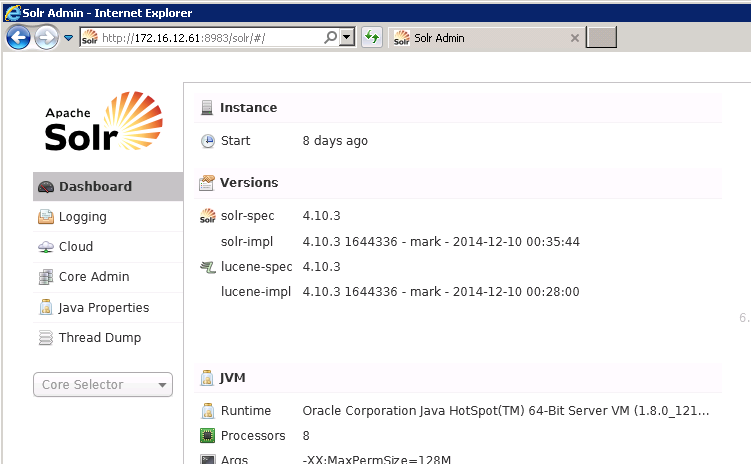The image size is (751, 464).
Task: Click the Dashboard gauge icon
Action: [x=45, y=187]
